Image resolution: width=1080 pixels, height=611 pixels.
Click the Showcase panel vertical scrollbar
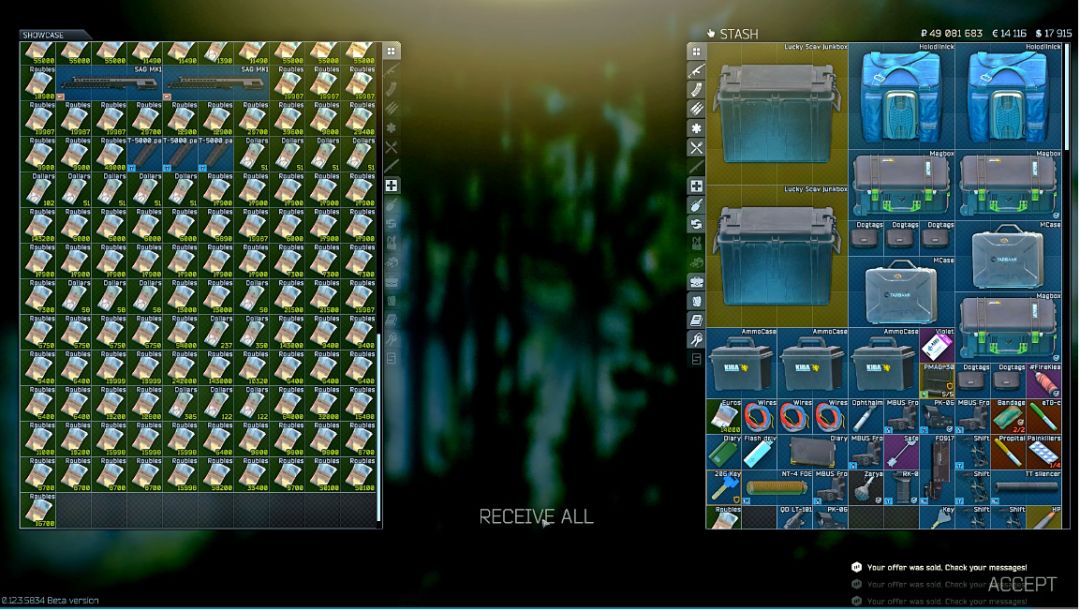pyautogui.click(x=378, y=427)
